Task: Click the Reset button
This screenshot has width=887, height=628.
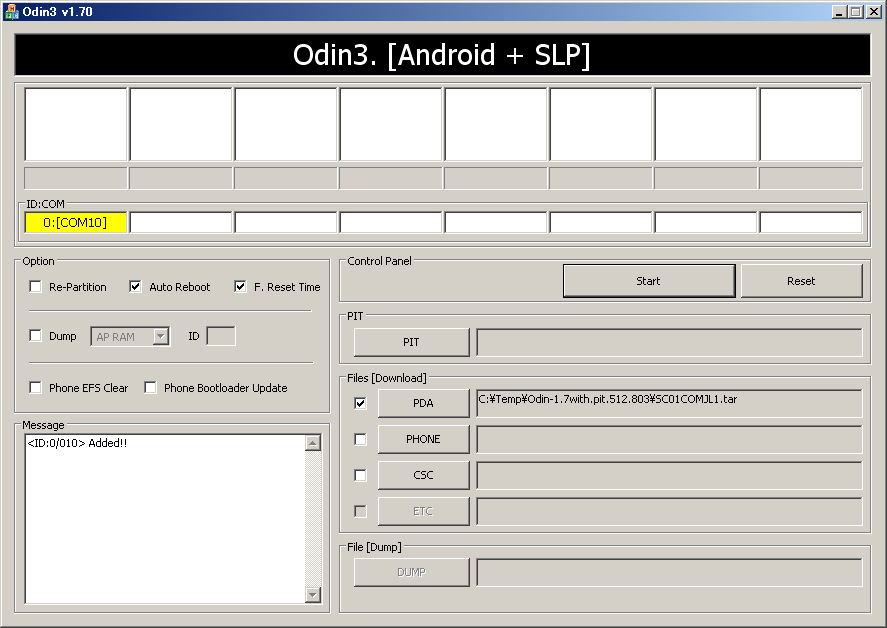Action: pos(801,281)
